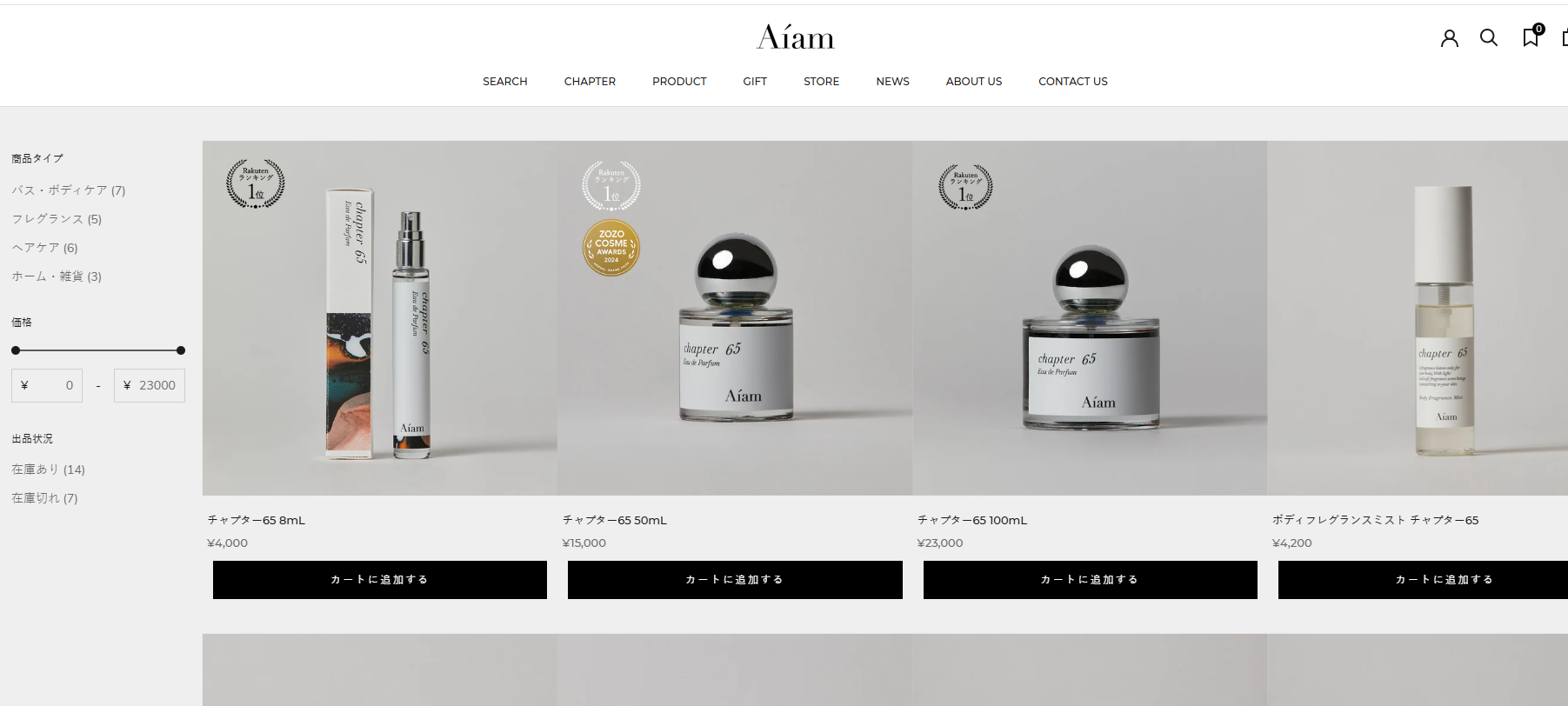Open the account profile icon
The image size is (1568, 706).
click(1449, 38)
